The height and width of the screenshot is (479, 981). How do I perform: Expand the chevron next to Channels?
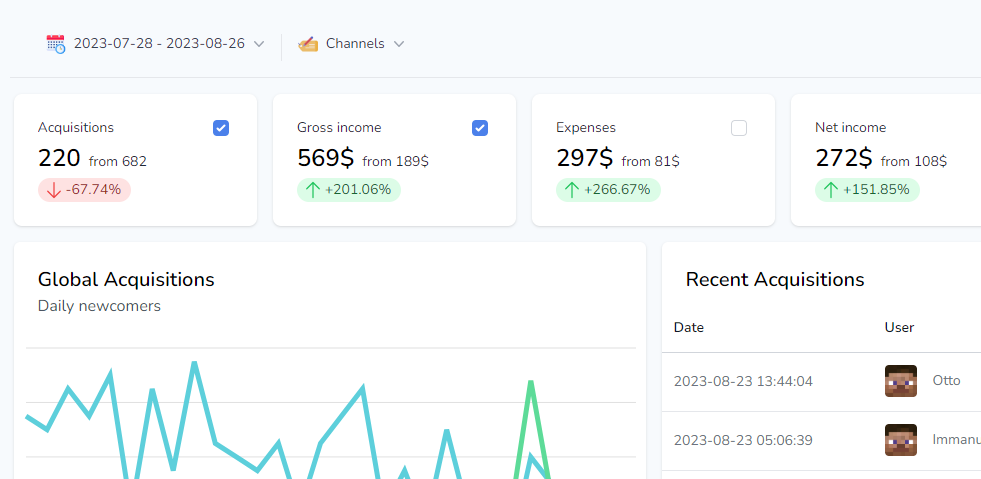399,44
